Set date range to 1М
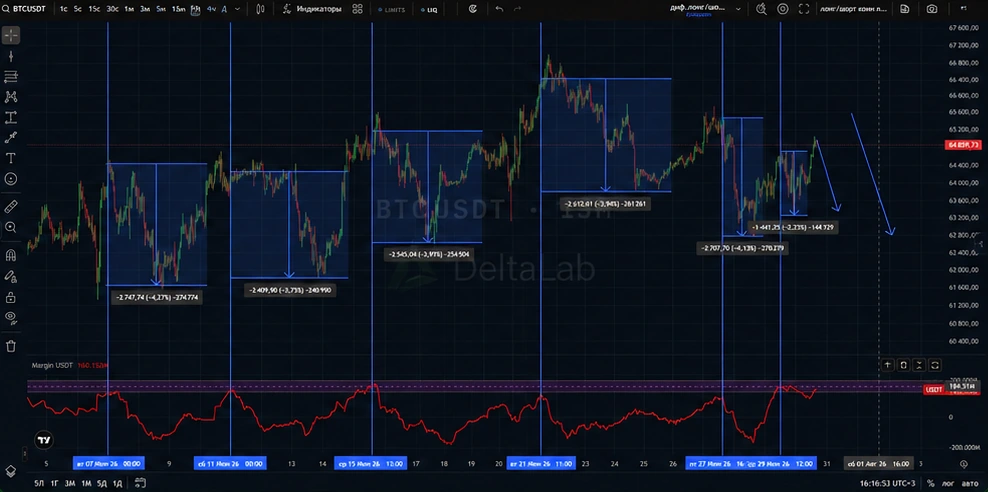988x492 pixels. pyautogui.click(x=86, y=484)
